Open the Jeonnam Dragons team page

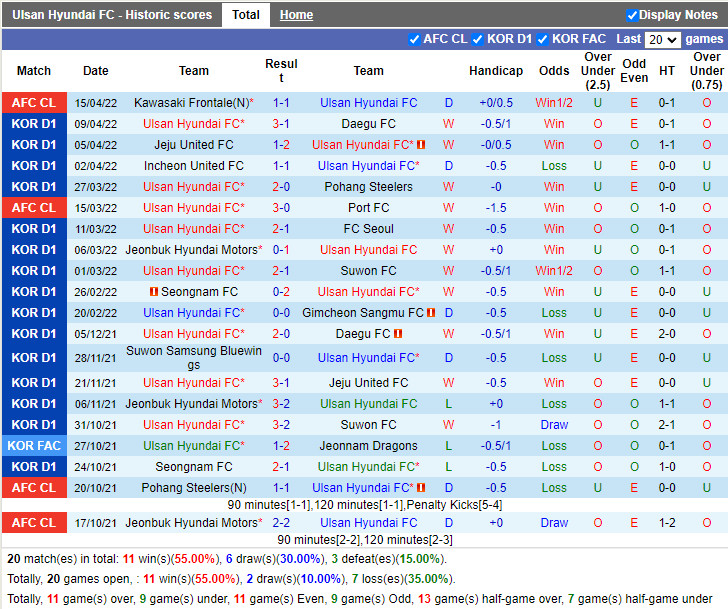(368, 446)
